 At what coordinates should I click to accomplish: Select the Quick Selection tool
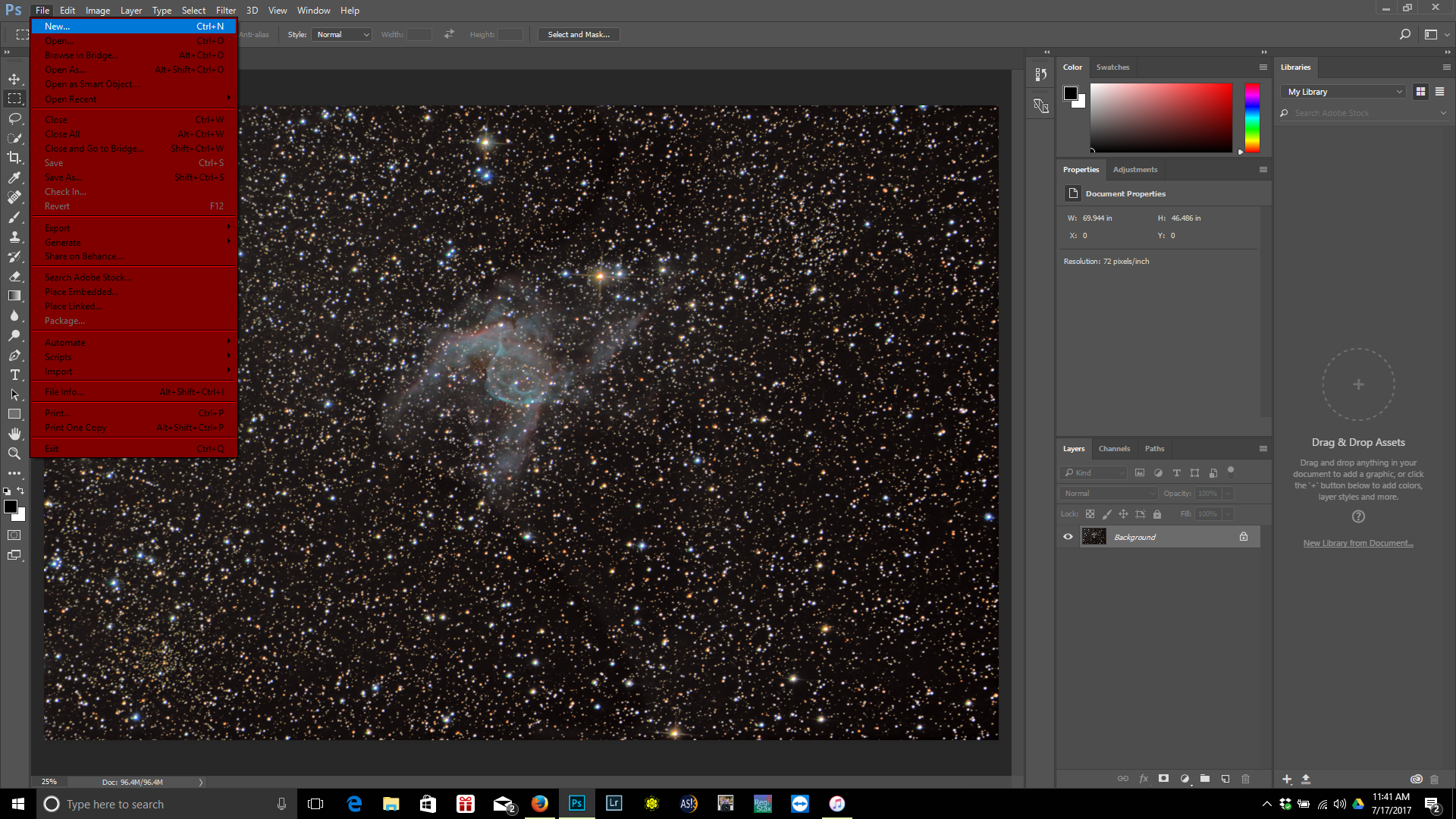[14, 138]
